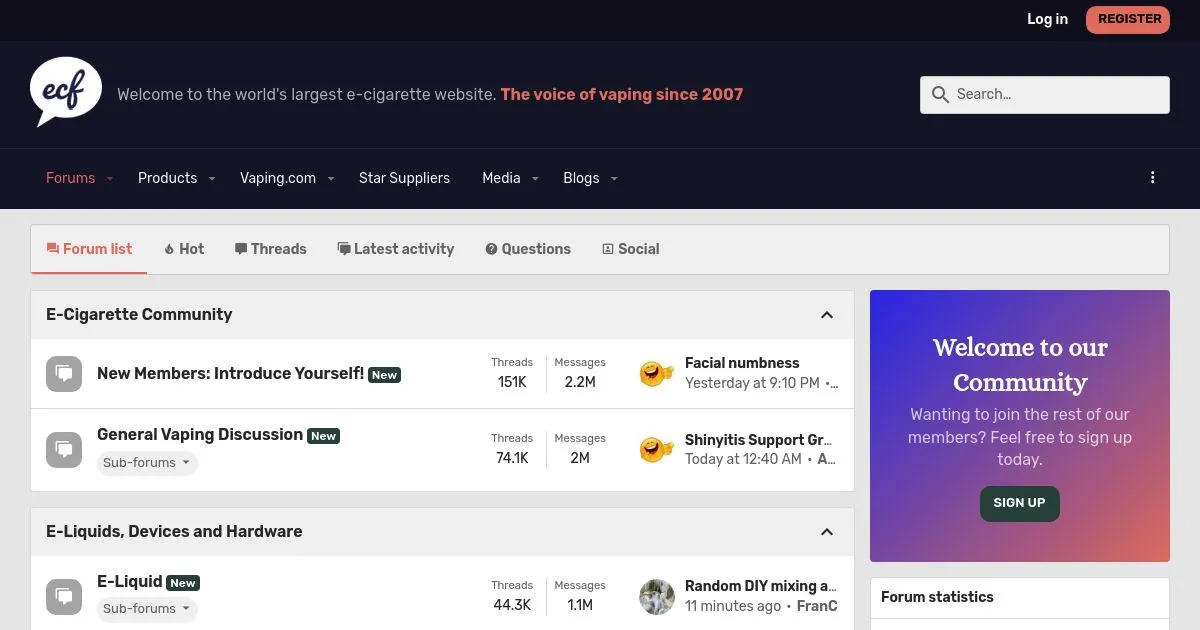The image size is (1200, 630).
Task: Expand the Products dropdown arrow
Action: pyautogui.click(x=212, y=179)
